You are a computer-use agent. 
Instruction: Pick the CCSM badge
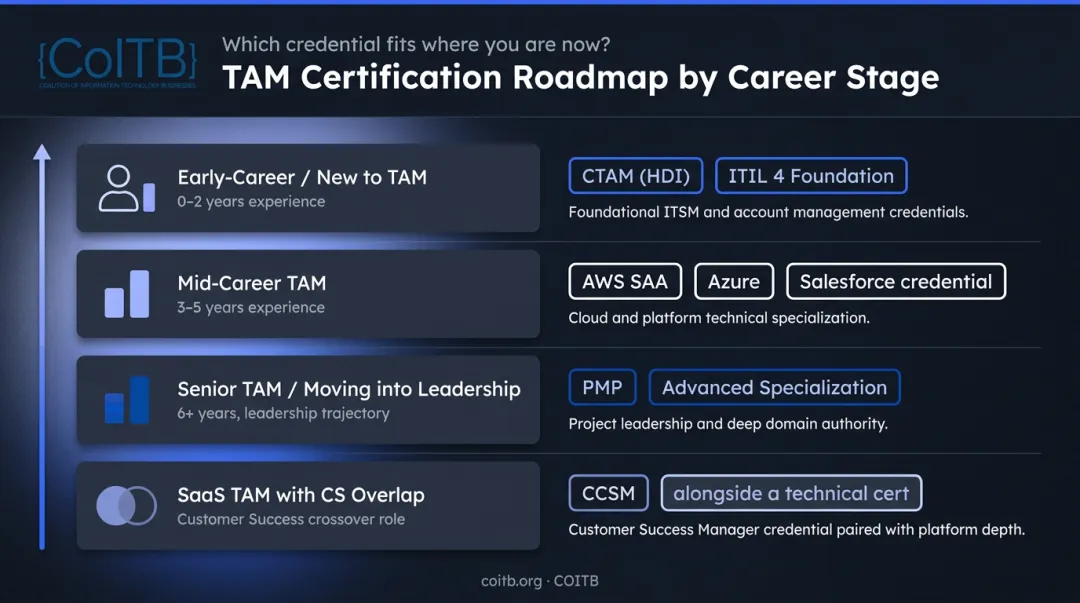click(x=608, y=493)
